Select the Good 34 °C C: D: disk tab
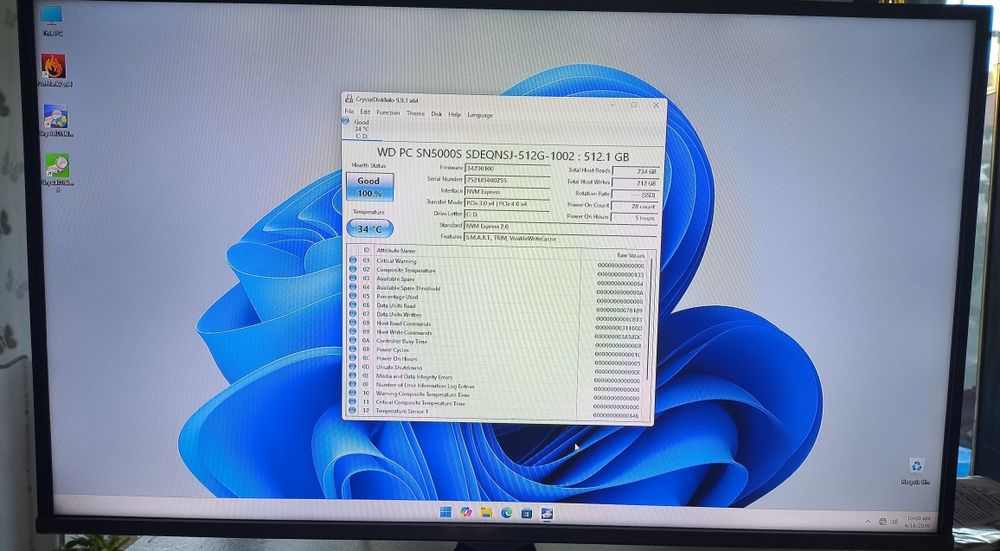The image size is (1000, 551). coord(361,128)
